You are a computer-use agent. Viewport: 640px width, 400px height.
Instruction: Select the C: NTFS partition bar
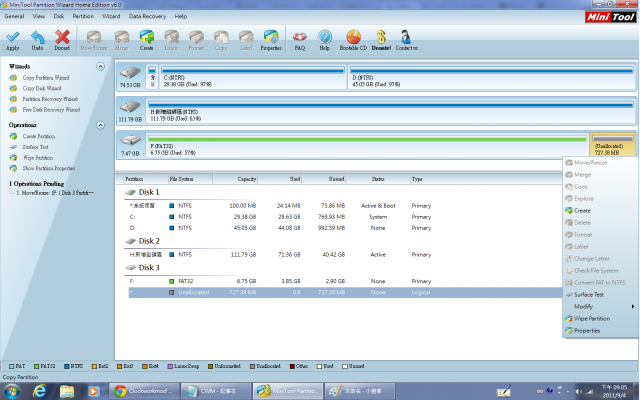pyautogui.click(x=253, y=77)
